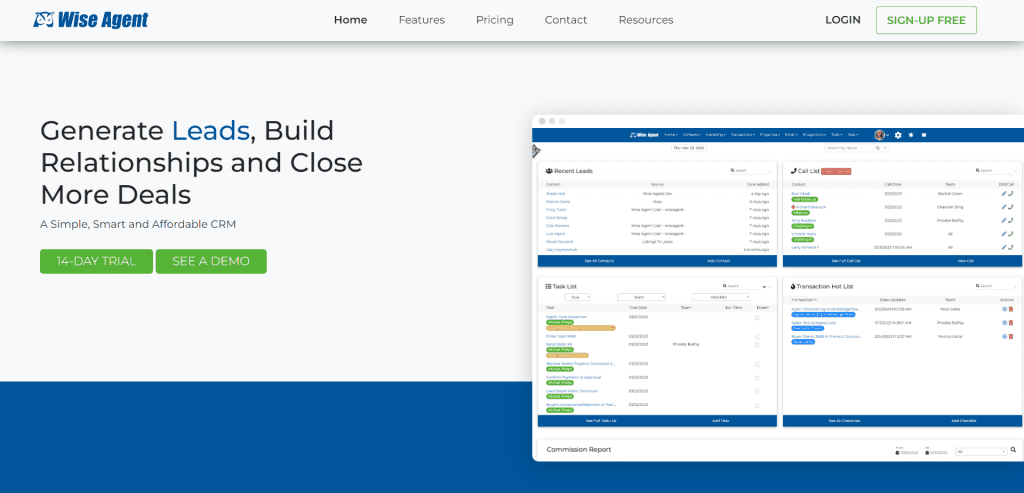Viewport: 1024px width, 493px height.
Task: Click trash icon for Phoebe Buffay transaction
Action: [x=1011, y=323]
